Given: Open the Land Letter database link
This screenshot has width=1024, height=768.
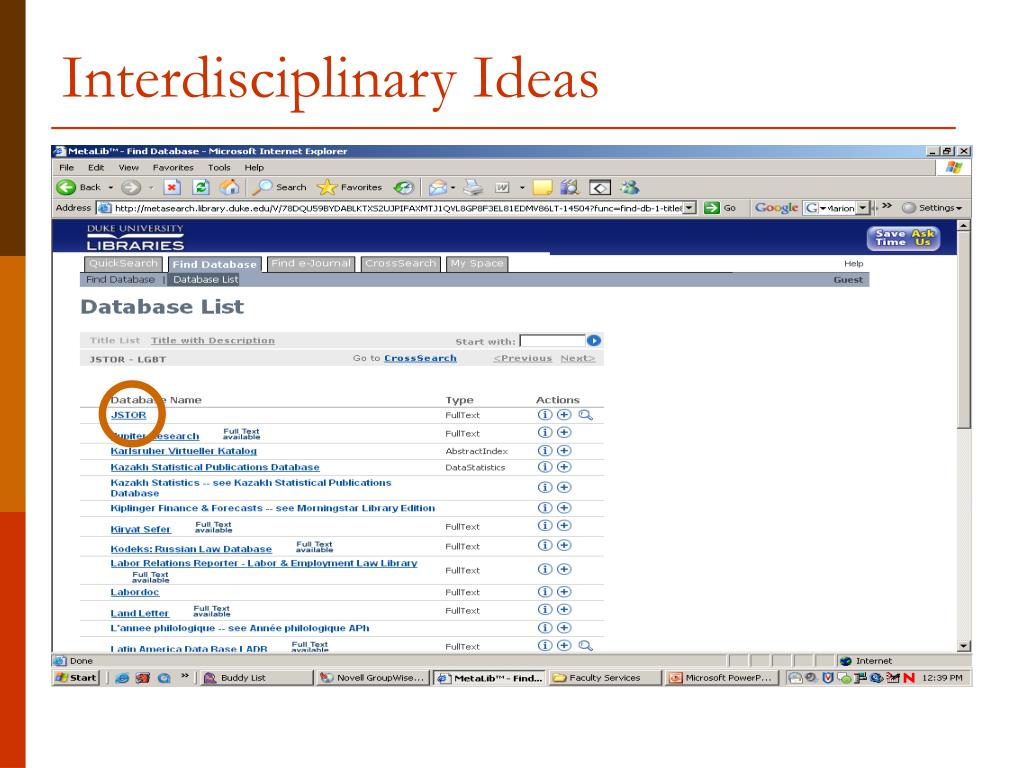Looking at the screenshot, I should [x=139, y=613].
